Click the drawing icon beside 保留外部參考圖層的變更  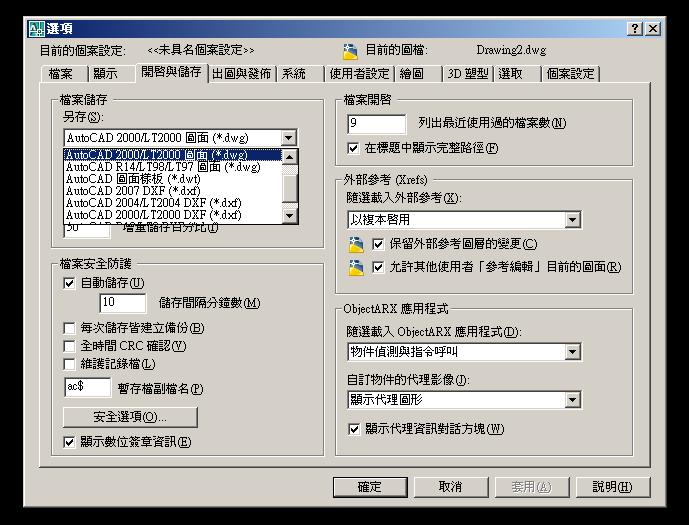(356, 245)
